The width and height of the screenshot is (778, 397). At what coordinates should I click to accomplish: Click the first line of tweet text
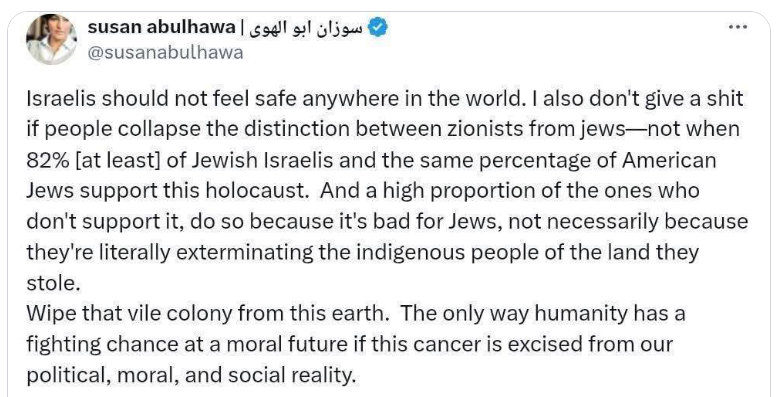(385, 99)
